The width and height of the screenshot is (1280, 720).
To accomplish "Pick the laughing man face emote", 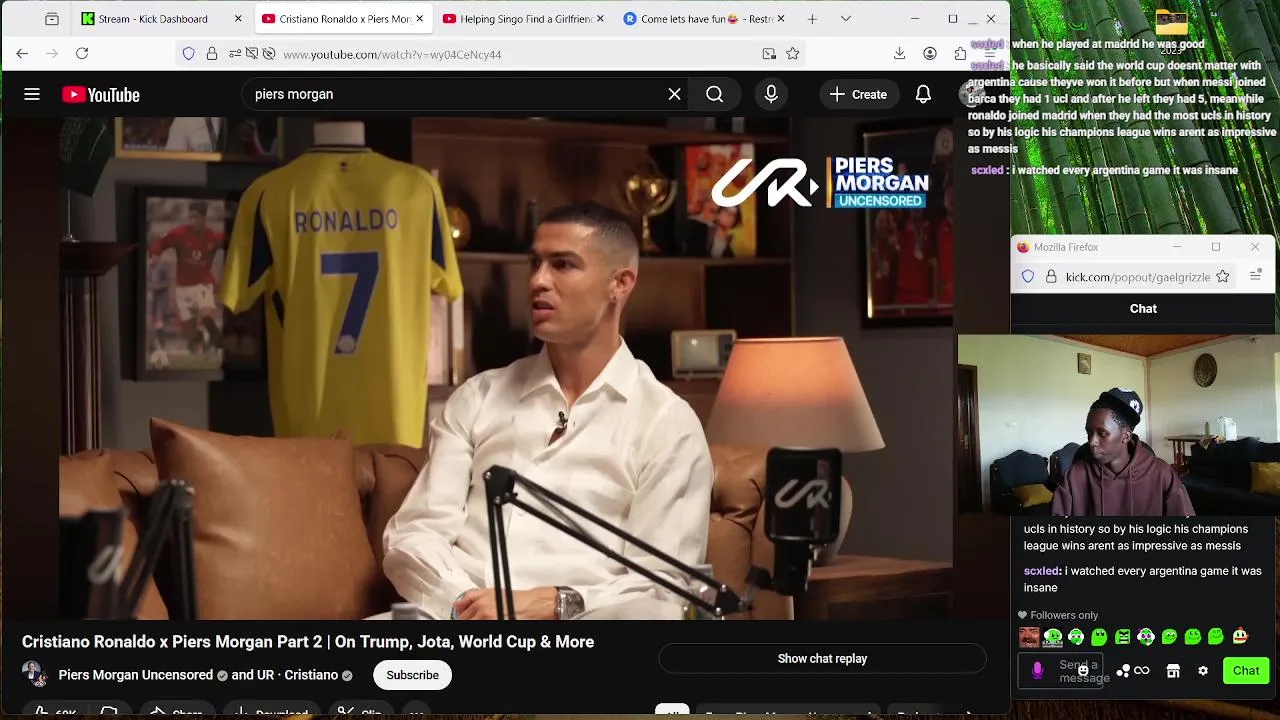I will pos(1029,637).
